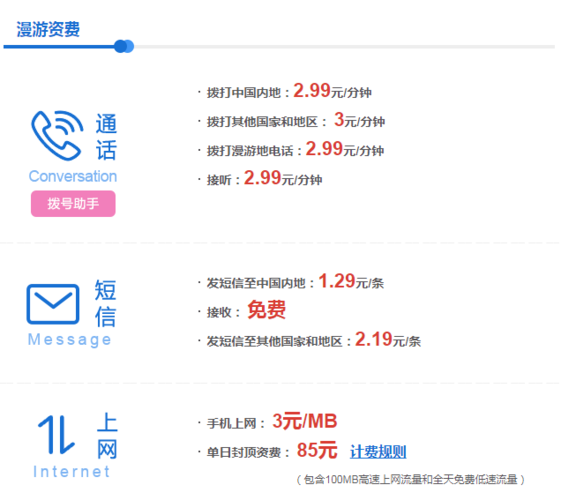Click the pink 拨号助手 button
Viewport: 561px width, 500px height.
pyautogui.click(x=73, y=204)
